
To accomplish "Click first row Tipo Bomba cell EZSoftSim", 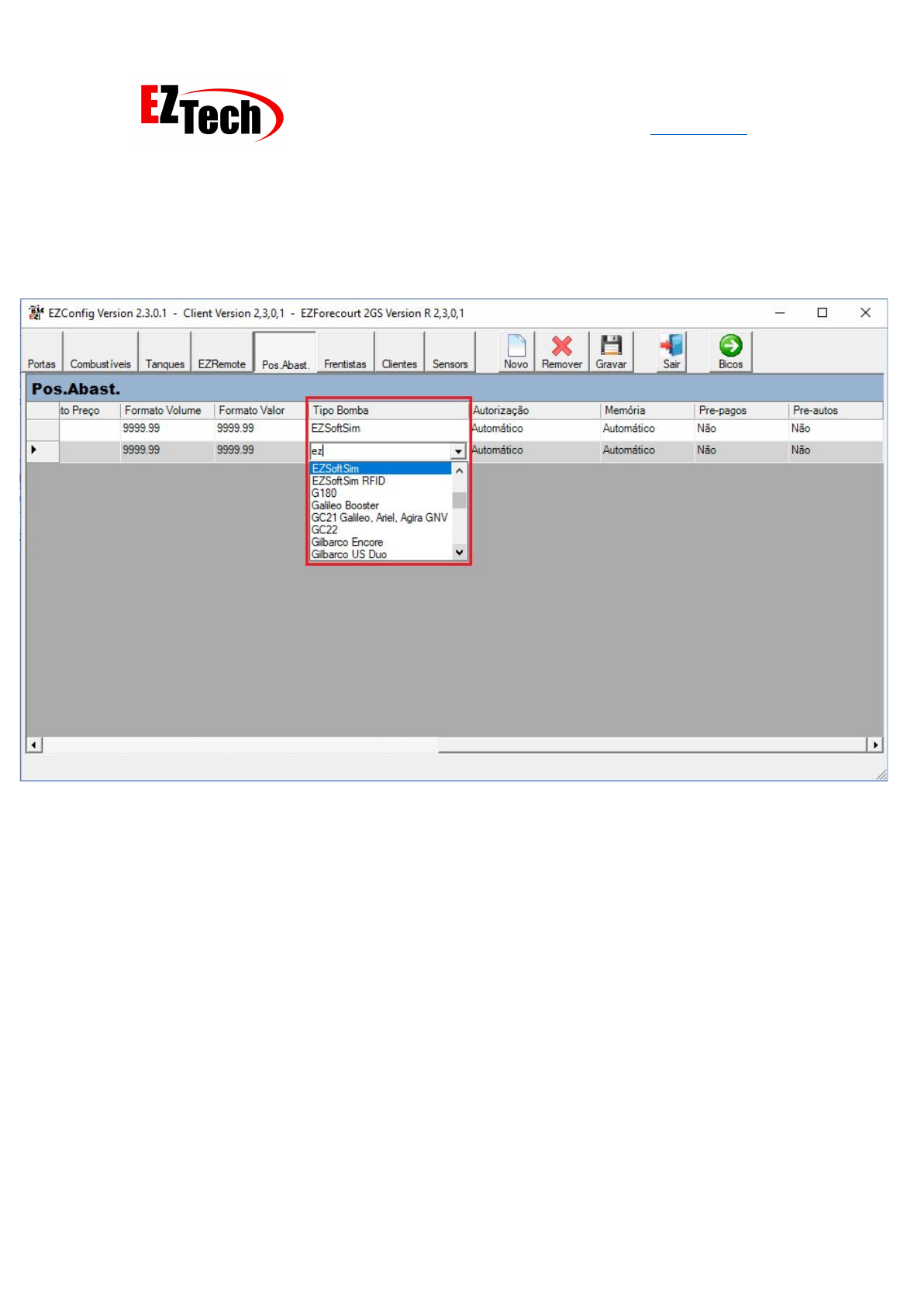I will [x=388, y=429].
